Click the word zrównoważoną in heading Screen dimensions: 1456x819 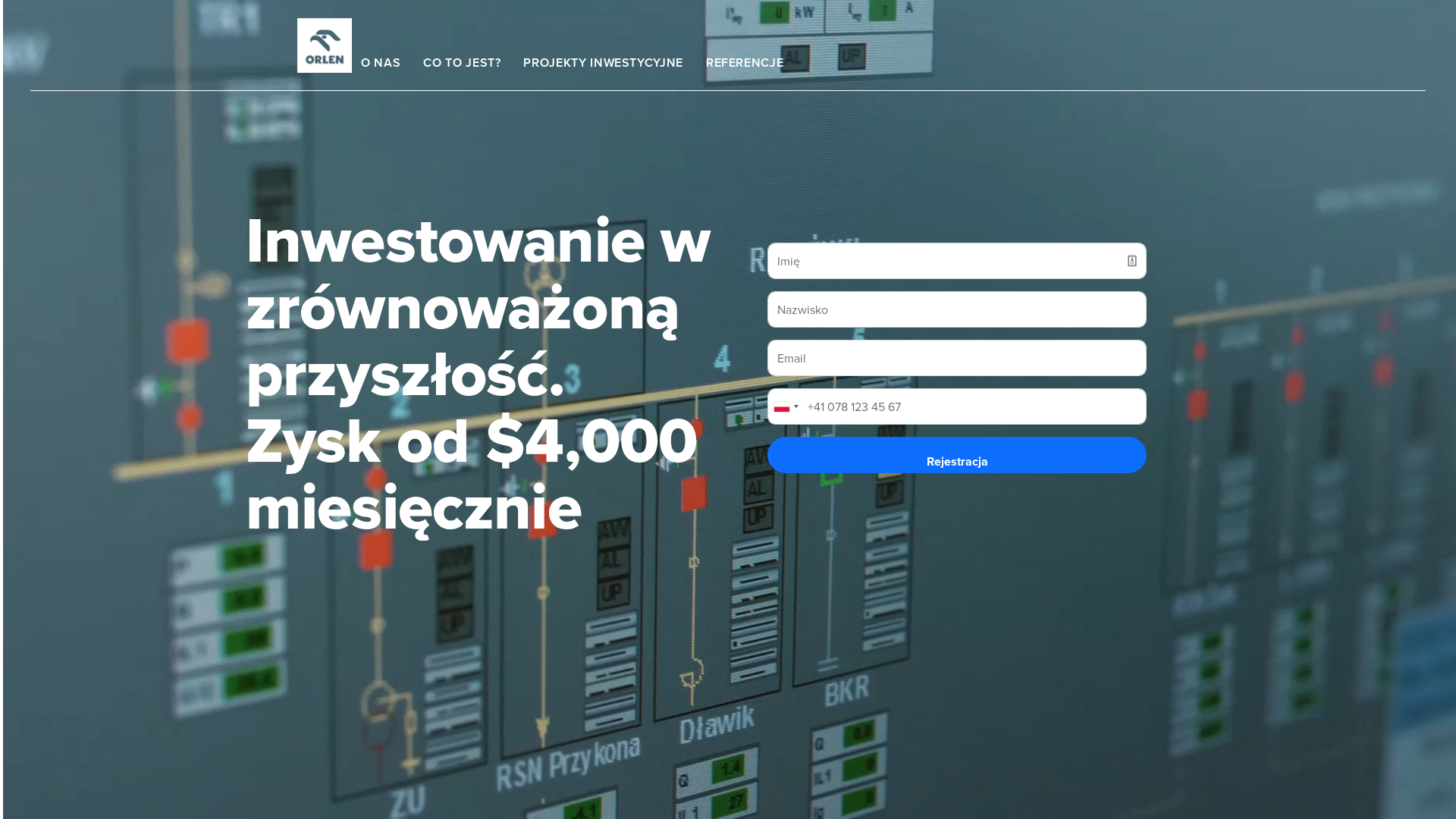click(463, 309)
